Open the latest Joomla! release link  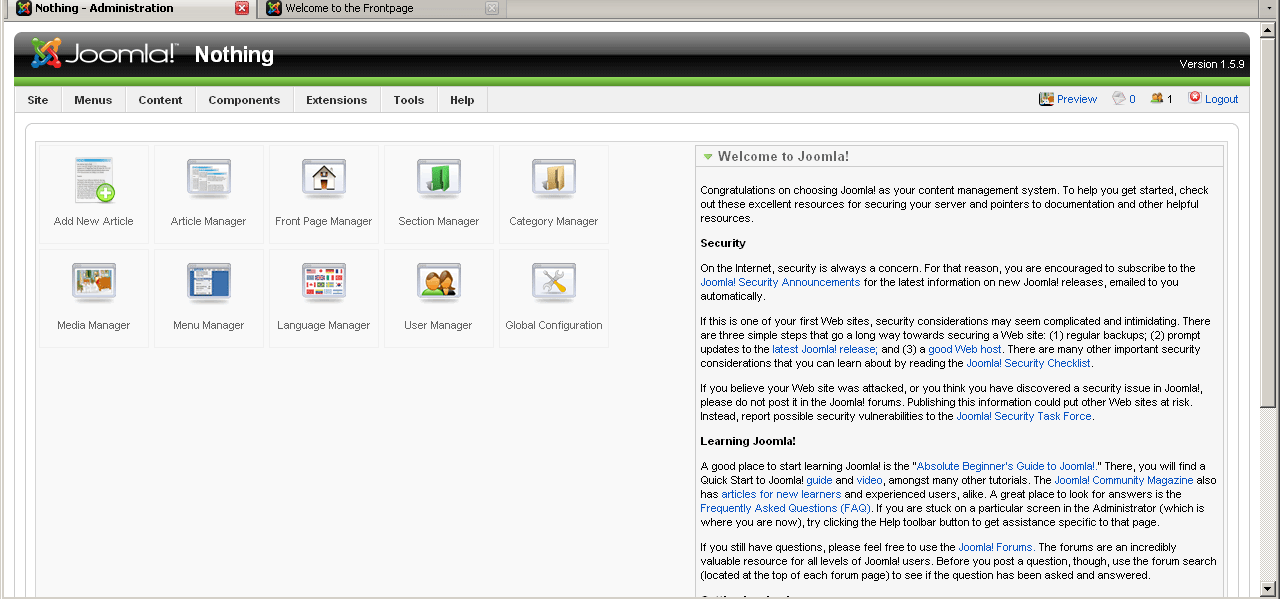coord(824,350)
